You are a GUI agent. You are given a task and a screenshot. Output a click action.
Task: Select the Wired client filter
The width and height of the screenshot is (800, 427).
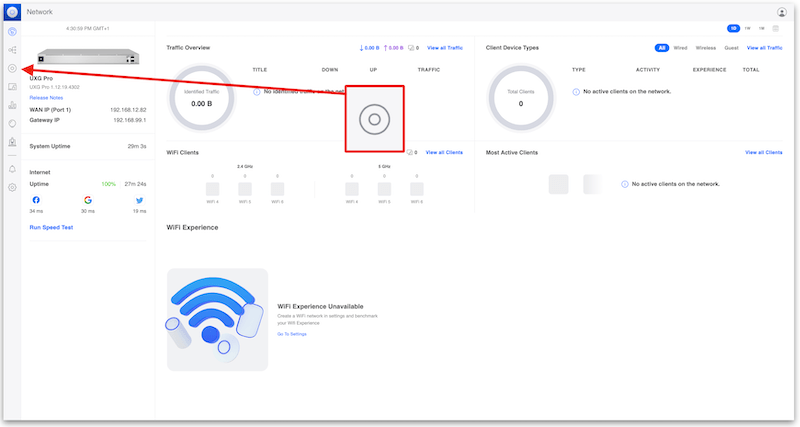680,48
